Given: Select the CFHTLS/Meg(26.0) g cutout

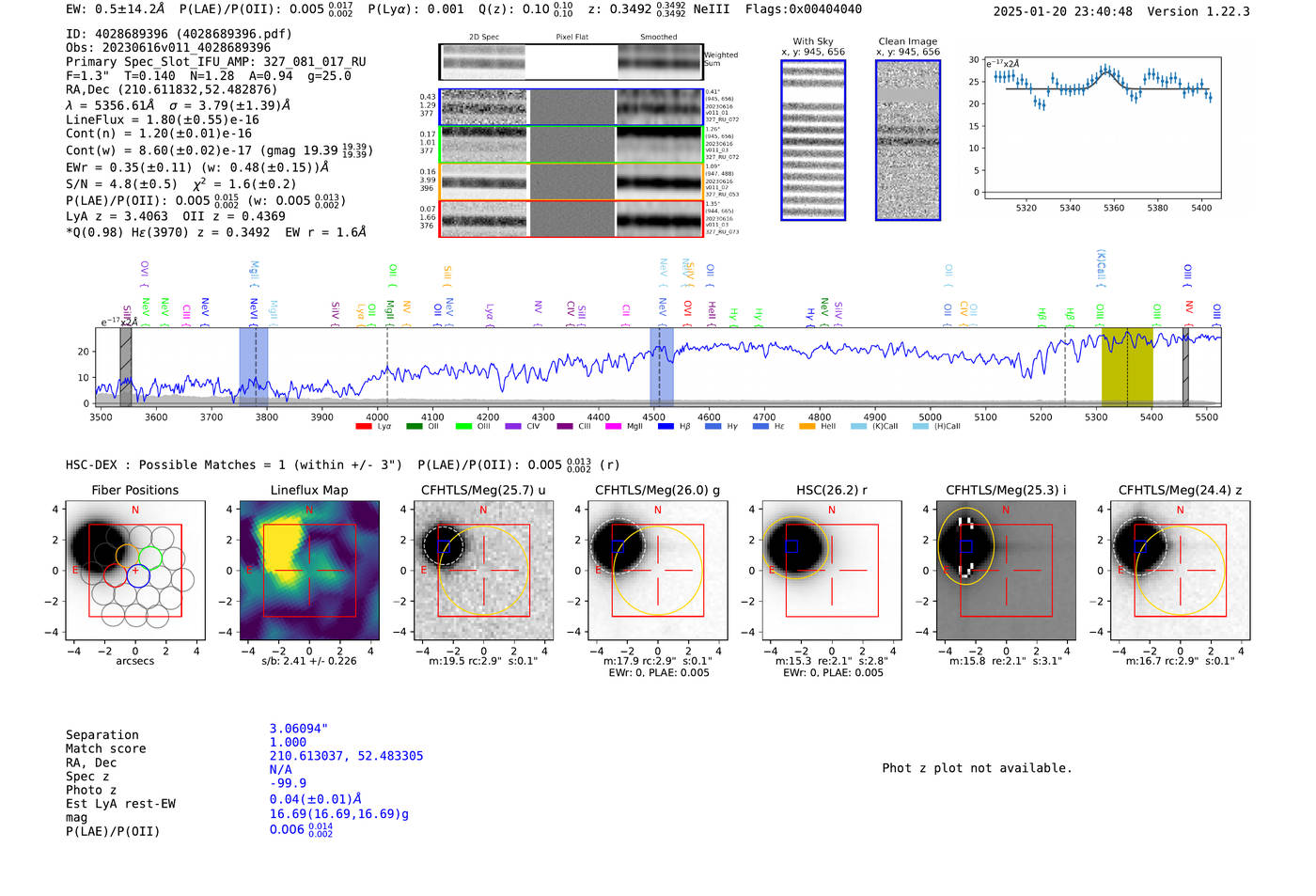Looking at the screenshot, I should 658,570.
